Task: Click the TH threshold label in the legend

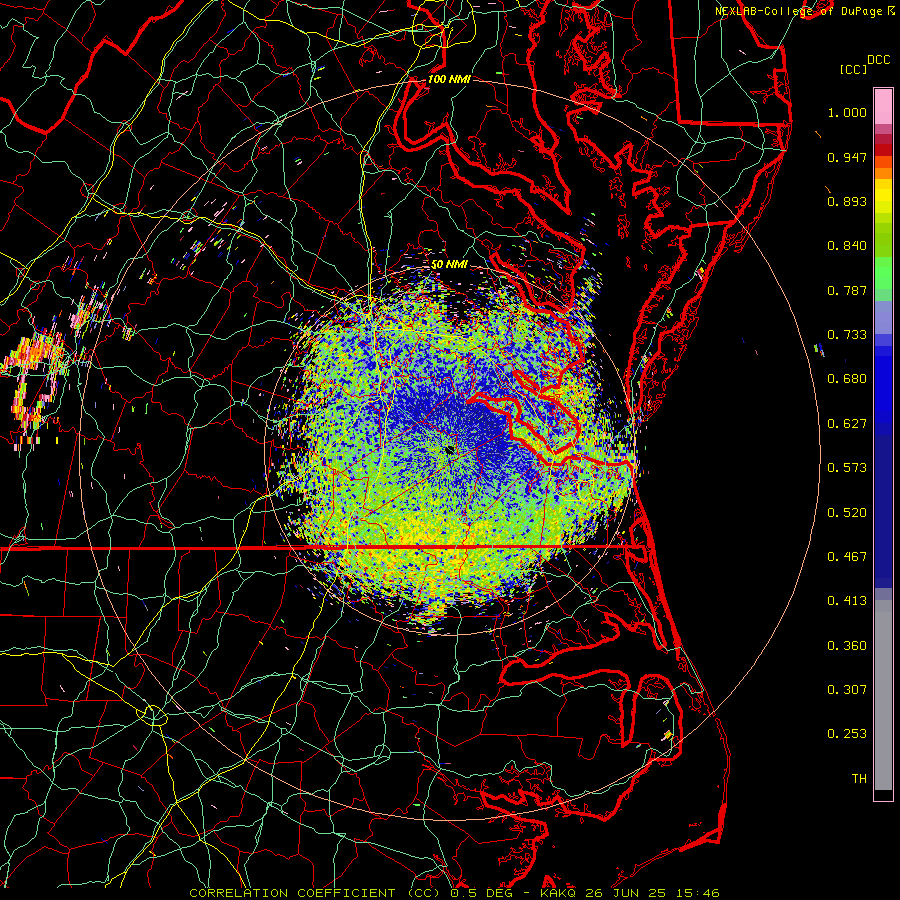Action: pyautogui.click(x=859, y=779)
